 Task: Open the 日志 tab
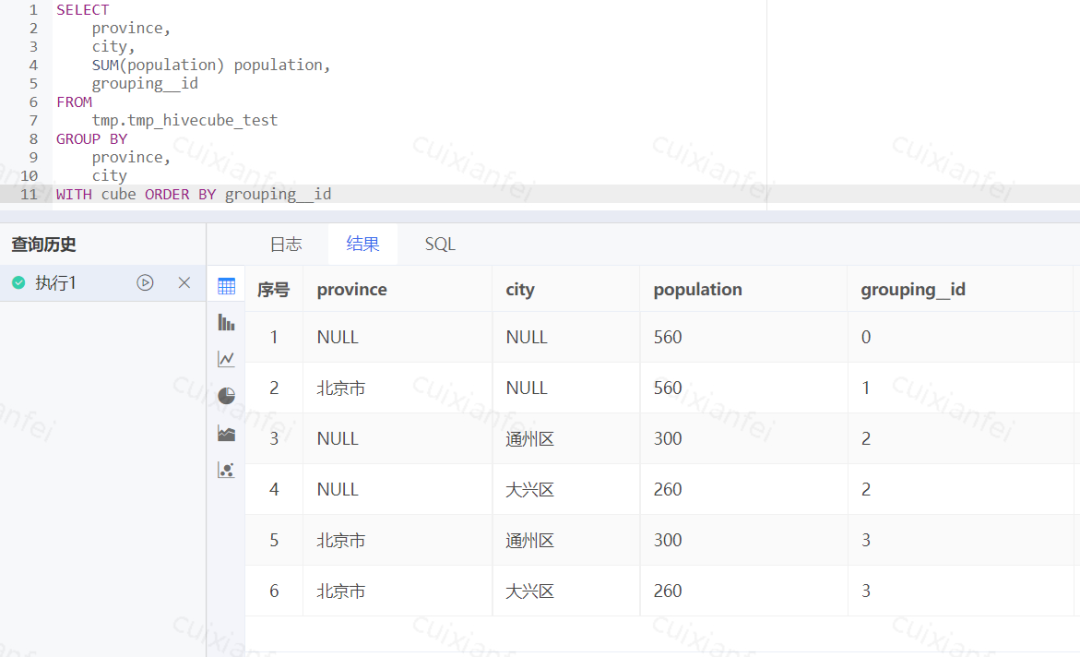285,244
